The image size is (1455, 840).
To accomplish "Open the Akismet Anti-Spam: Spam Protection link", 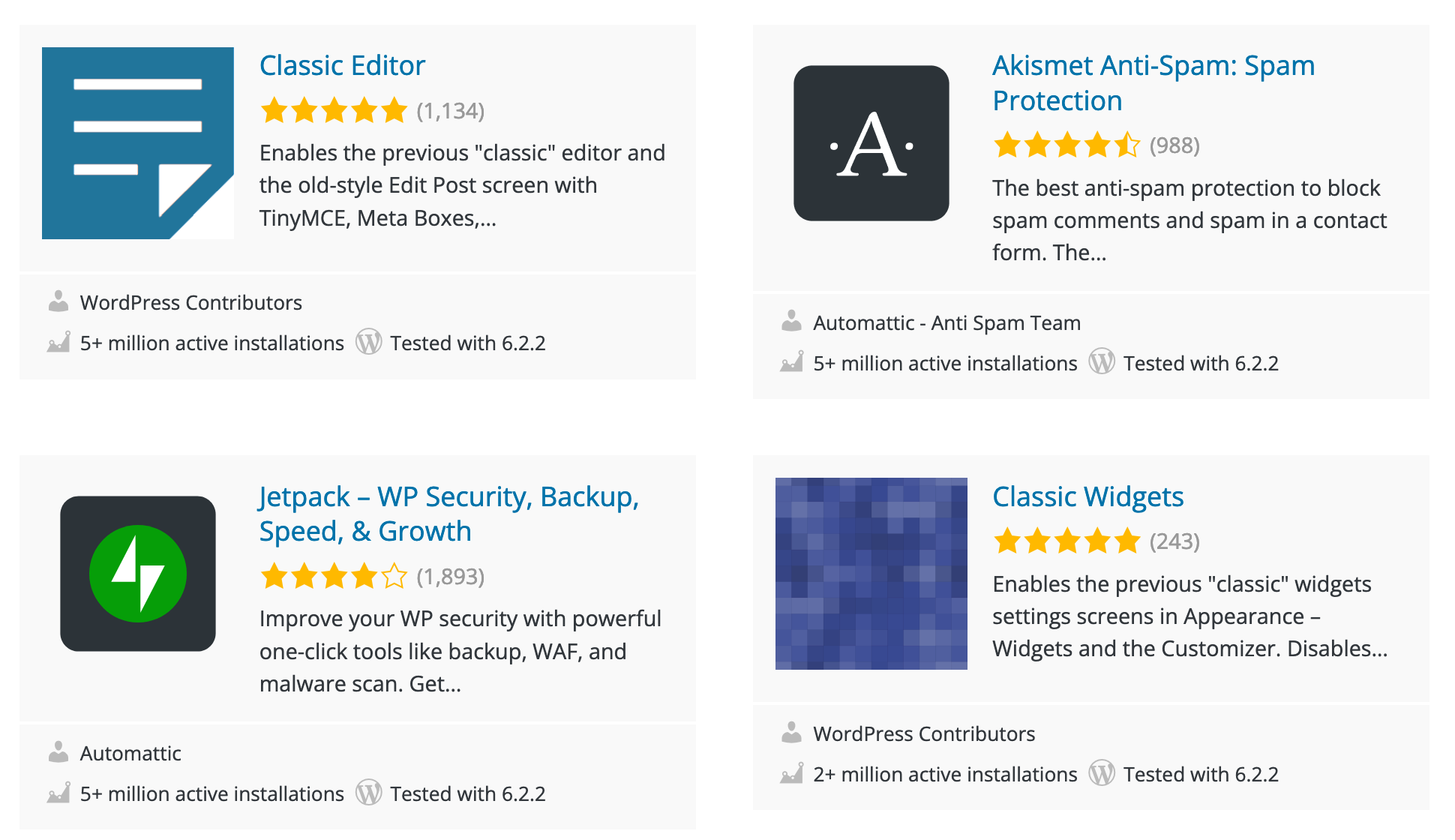I will pos(1153,82).
